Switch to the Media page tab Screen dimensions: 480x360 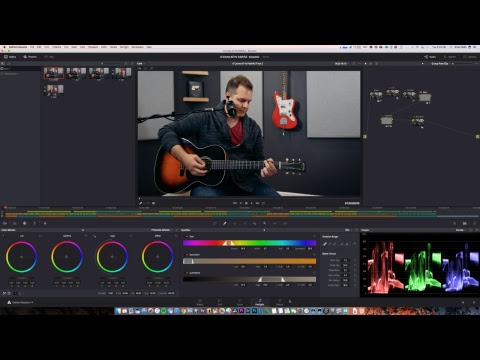click(200, 302)
